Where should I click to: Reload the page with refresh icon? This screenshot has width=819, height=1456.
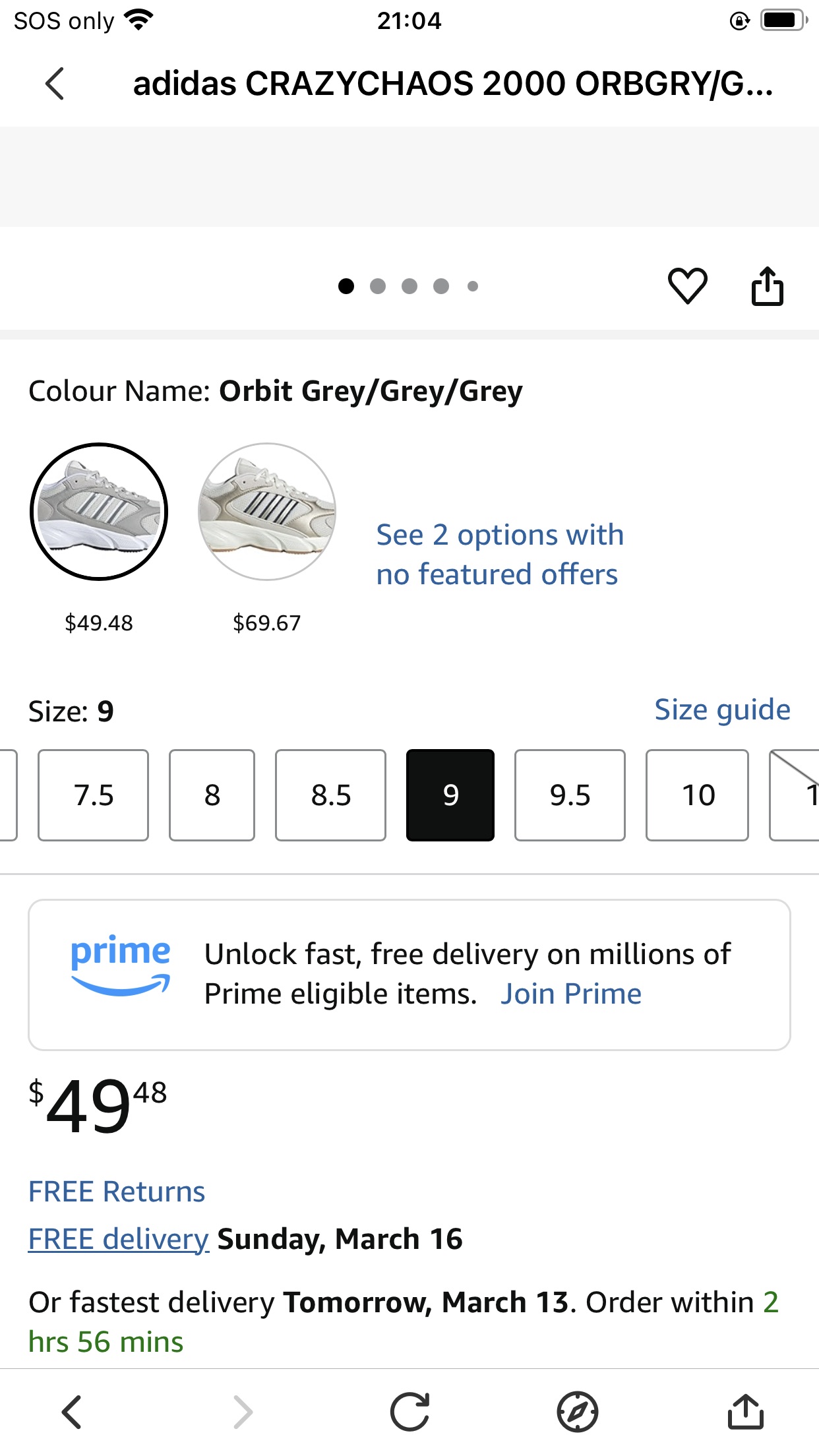click(x=409, y=1412)
